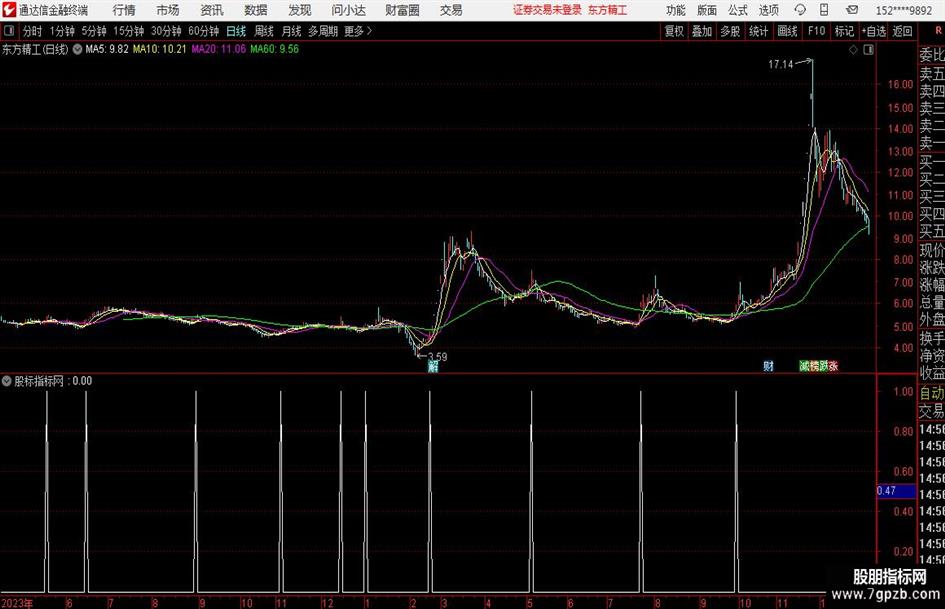Open the 多周期 multi-period view
Viewport: 945px width, 609px height.
pos(323,31)
